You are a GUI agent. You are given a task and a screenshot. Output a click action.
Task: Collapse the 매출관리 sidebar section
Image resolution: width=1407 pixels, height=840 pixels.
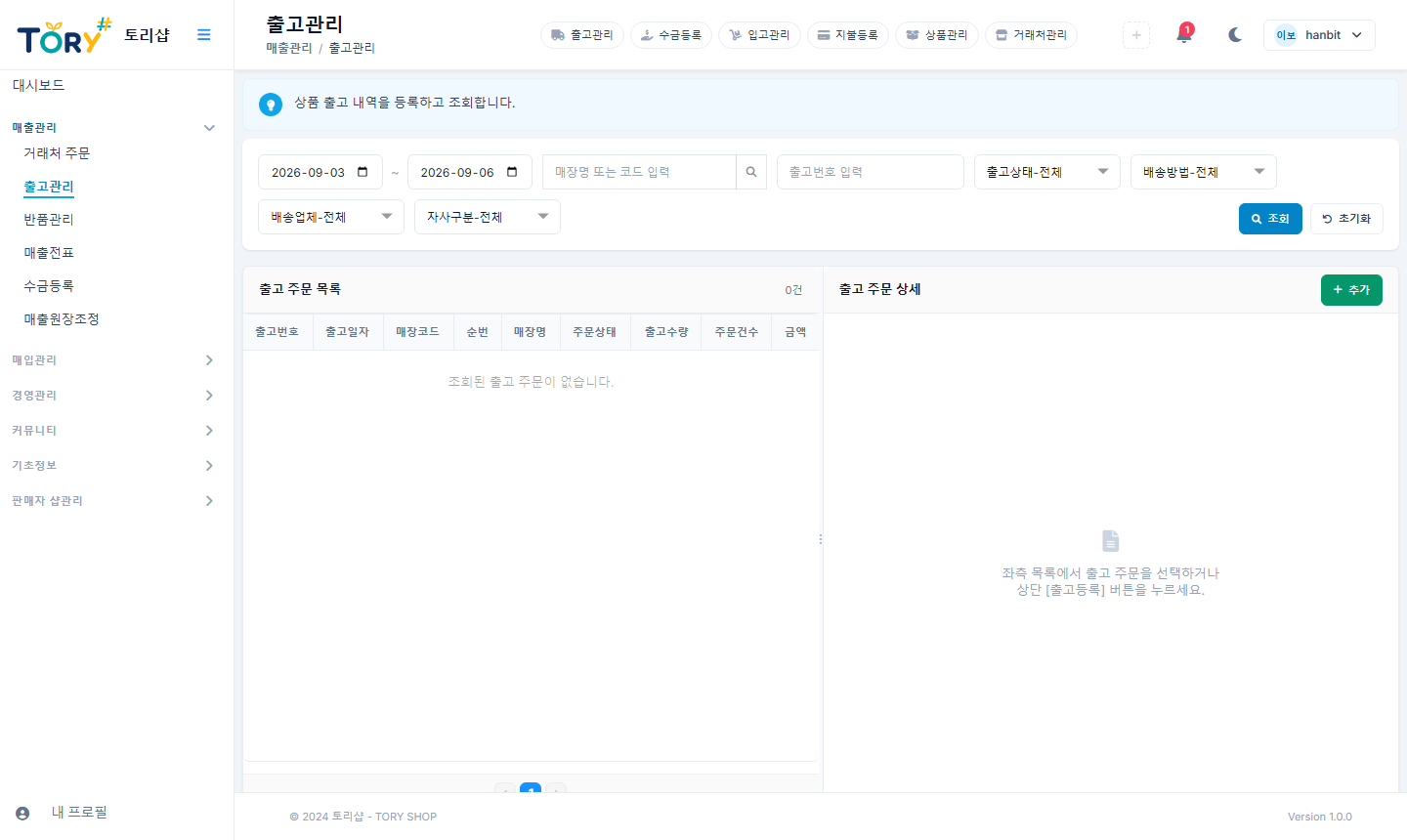pyautogui.click(x=113, y=128)
